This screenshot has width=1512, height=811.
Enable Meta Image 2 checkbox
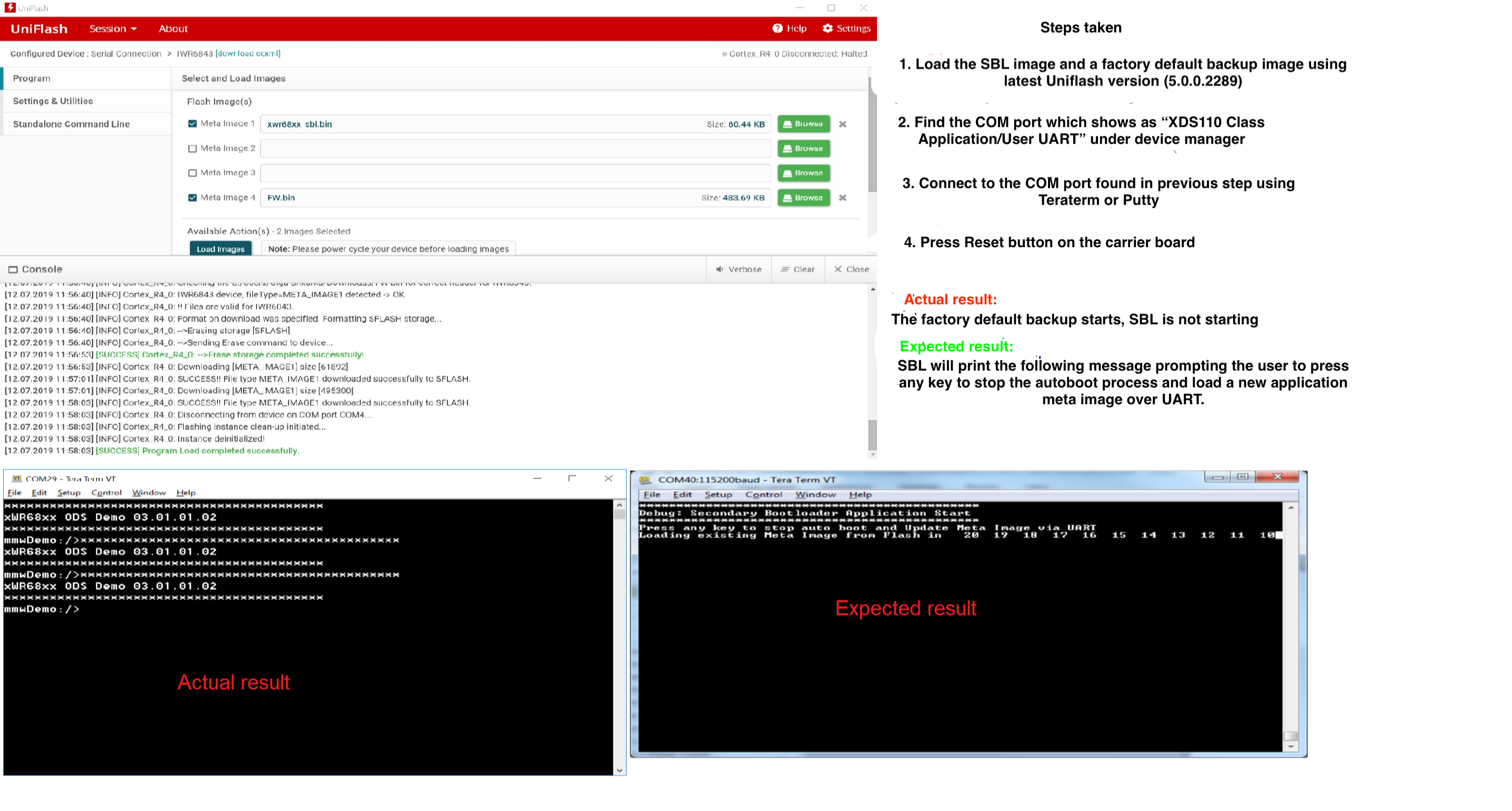[193, 148]
